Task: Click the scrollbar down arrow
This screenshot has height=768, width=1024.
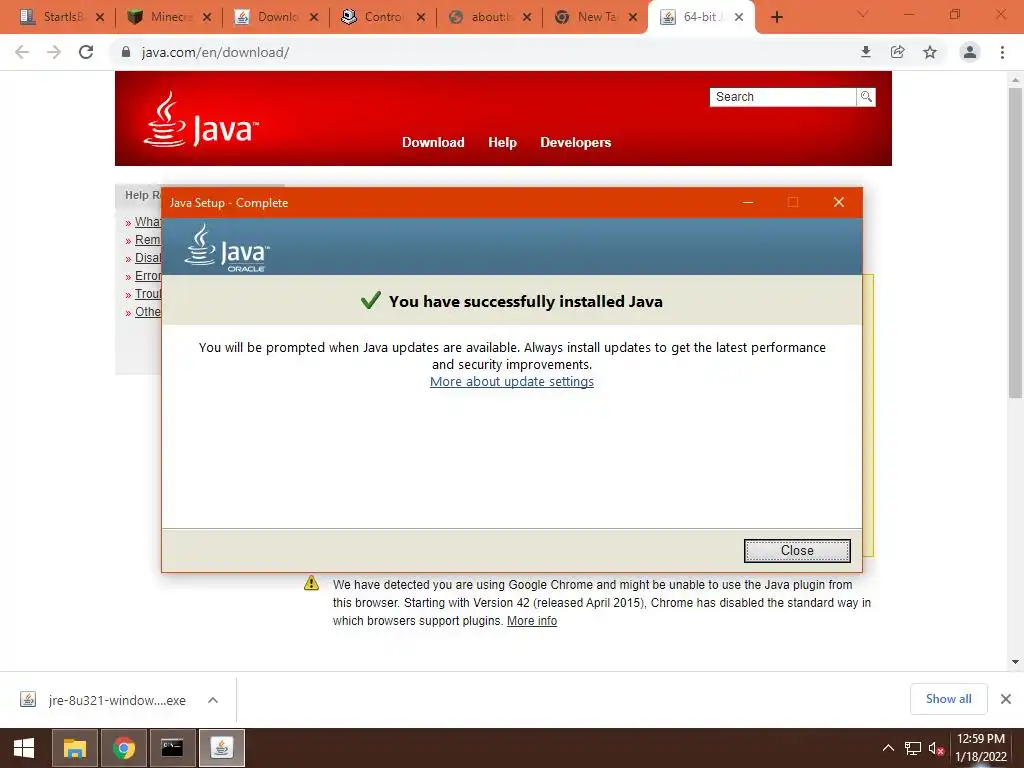Action: (1015, 662)
